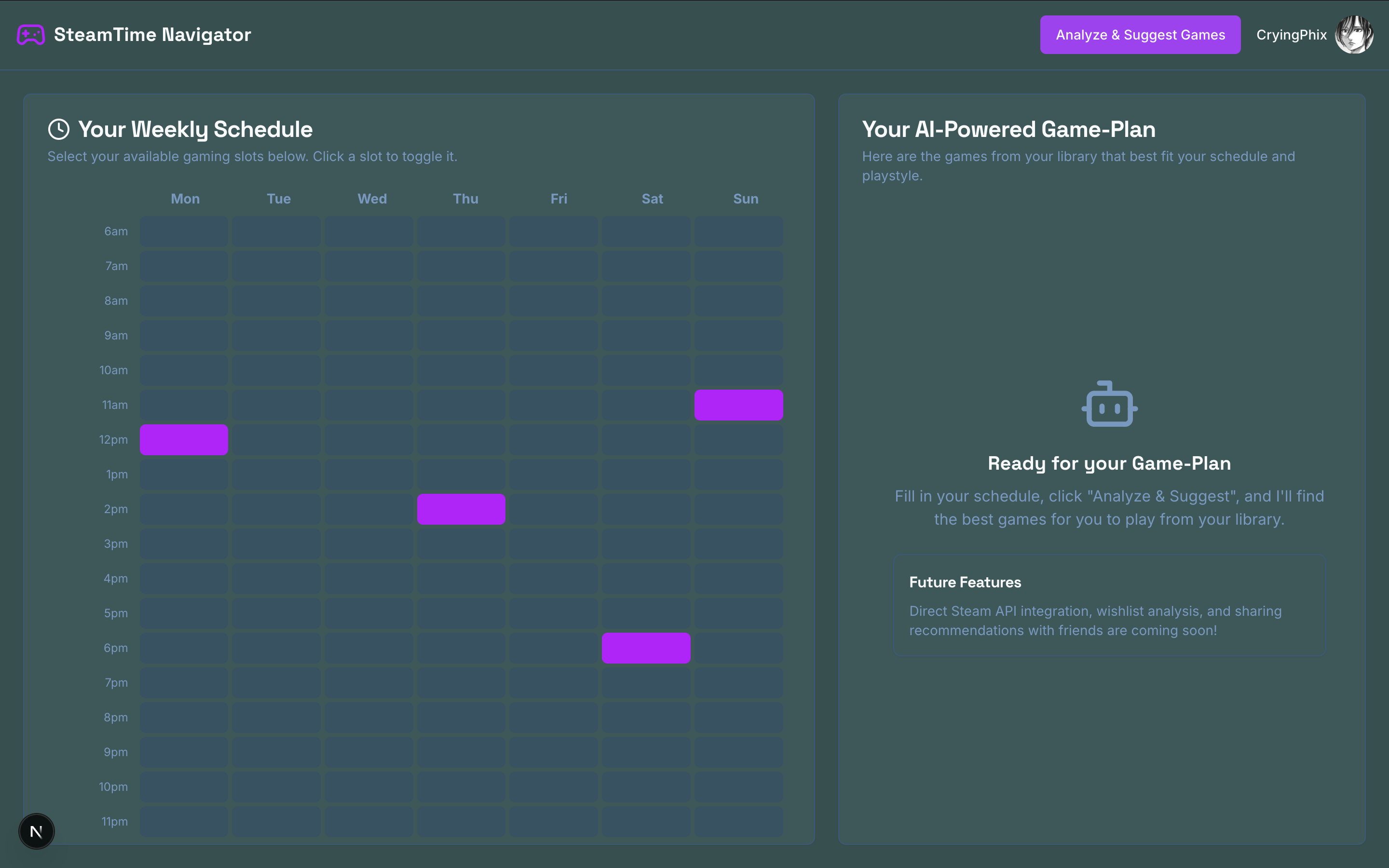This screenshot has width=1389, height=868.
Task: Click the SteamTime Navigator title
Action: pyautogui.click(x=152, y=35)
